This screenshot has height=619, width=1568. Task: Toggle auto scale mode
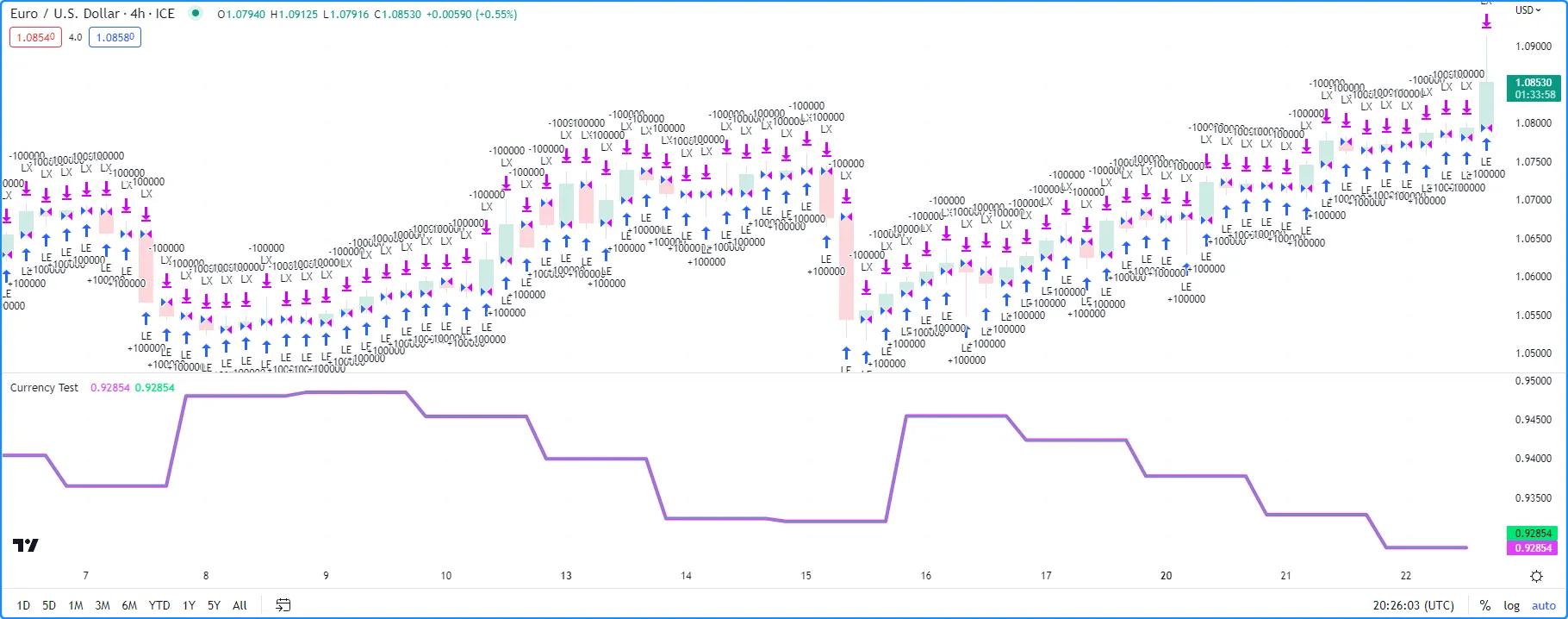(1543, 605)
